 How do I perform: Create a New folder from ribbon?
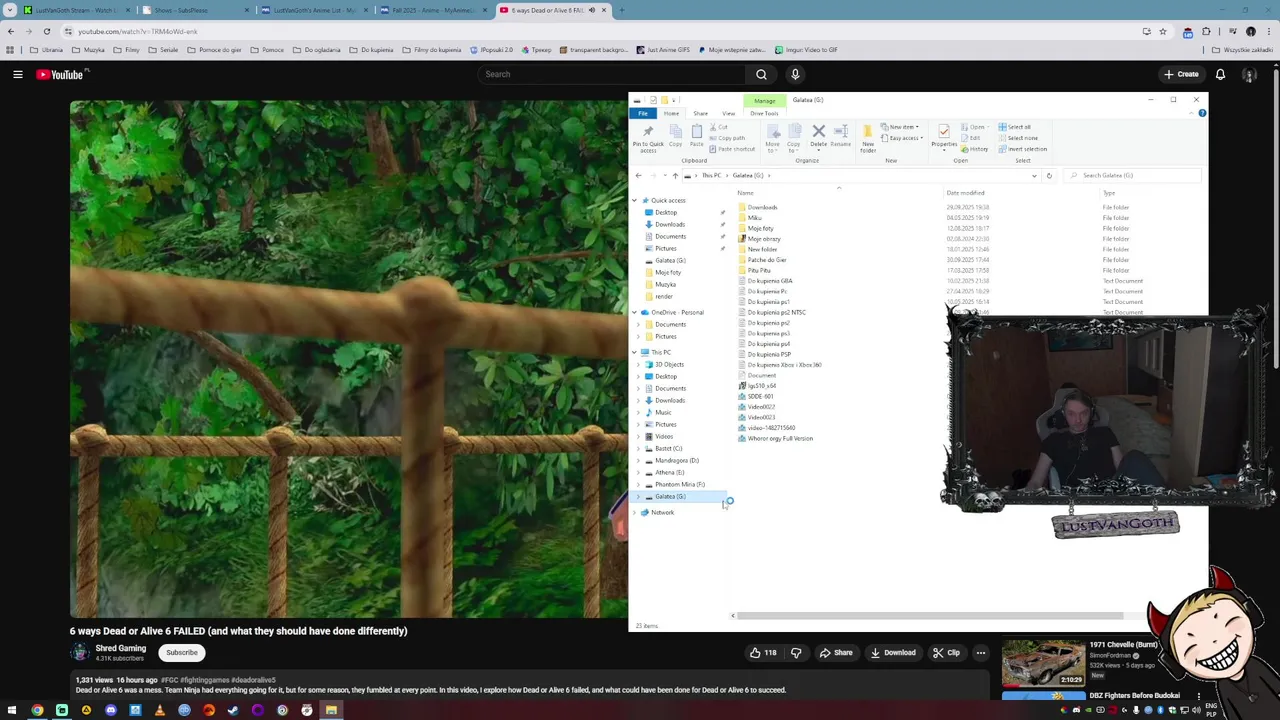[x=868, y=138]
